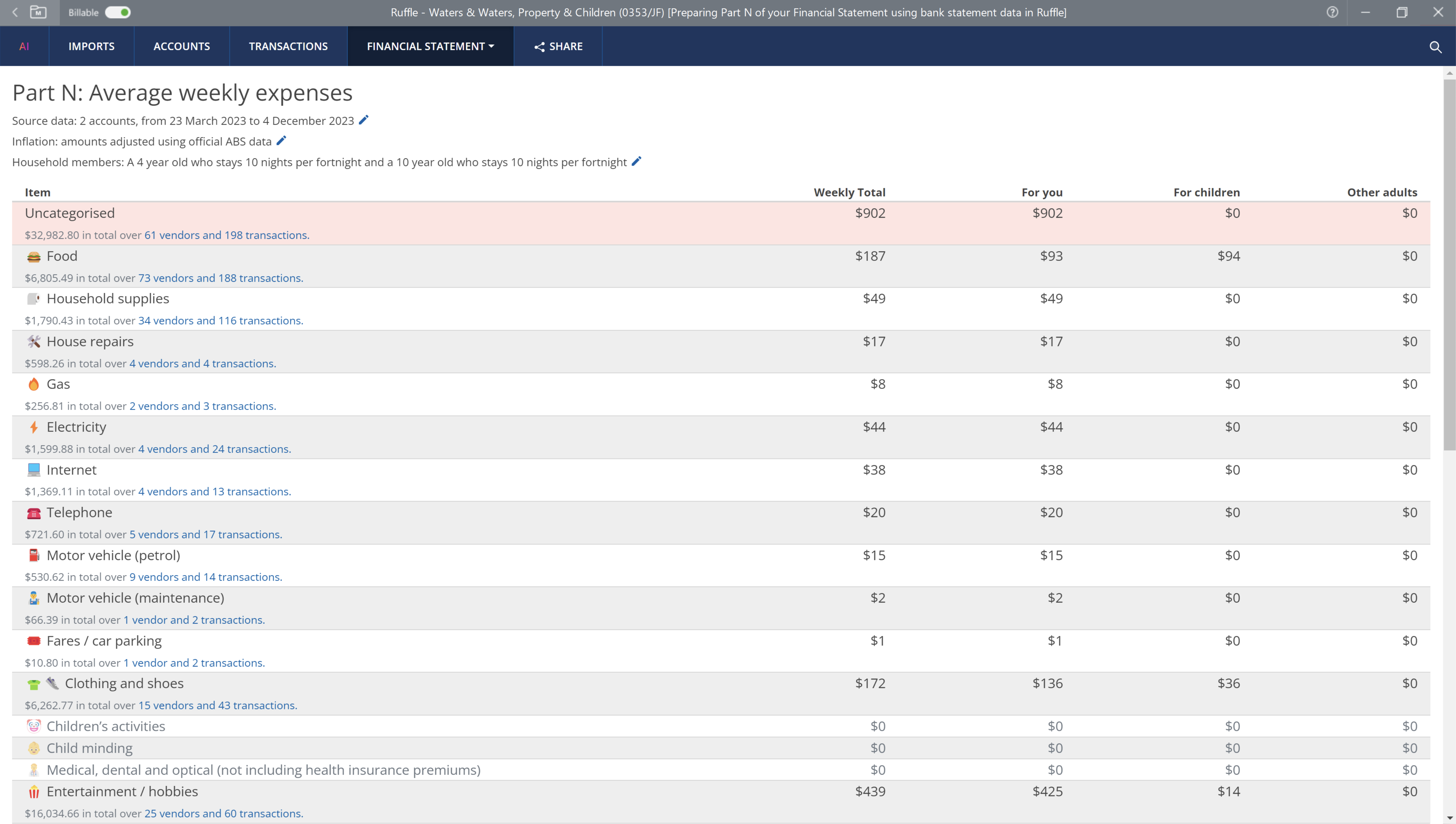The width and height of the screenshot is (1456, 824).
Task: Click the vertical scrollbar thumb
Action: point(1449,265)
